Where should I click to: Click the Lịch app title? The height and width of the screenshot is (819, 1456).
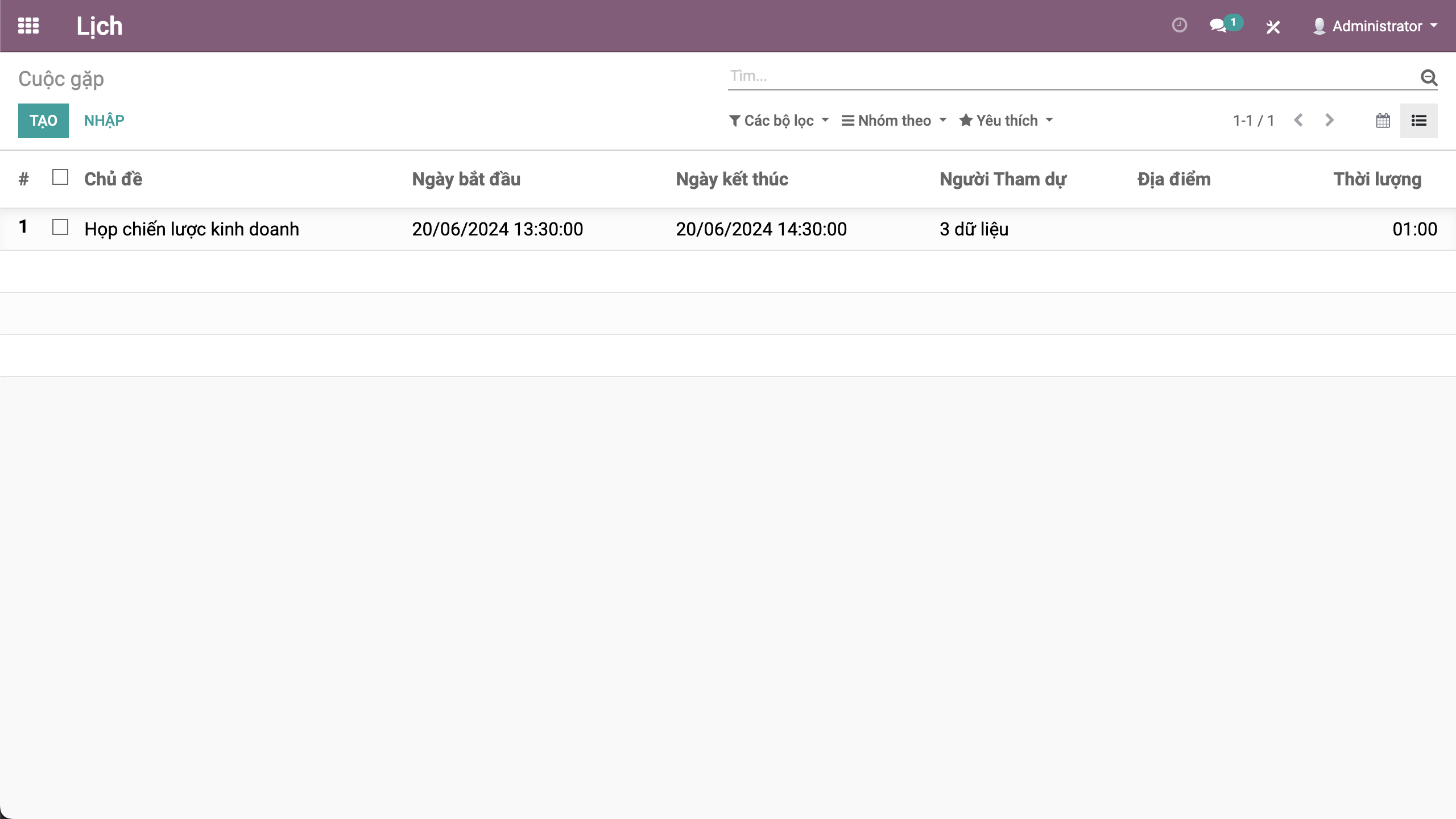pyautogui.click(x=100, y=26)
